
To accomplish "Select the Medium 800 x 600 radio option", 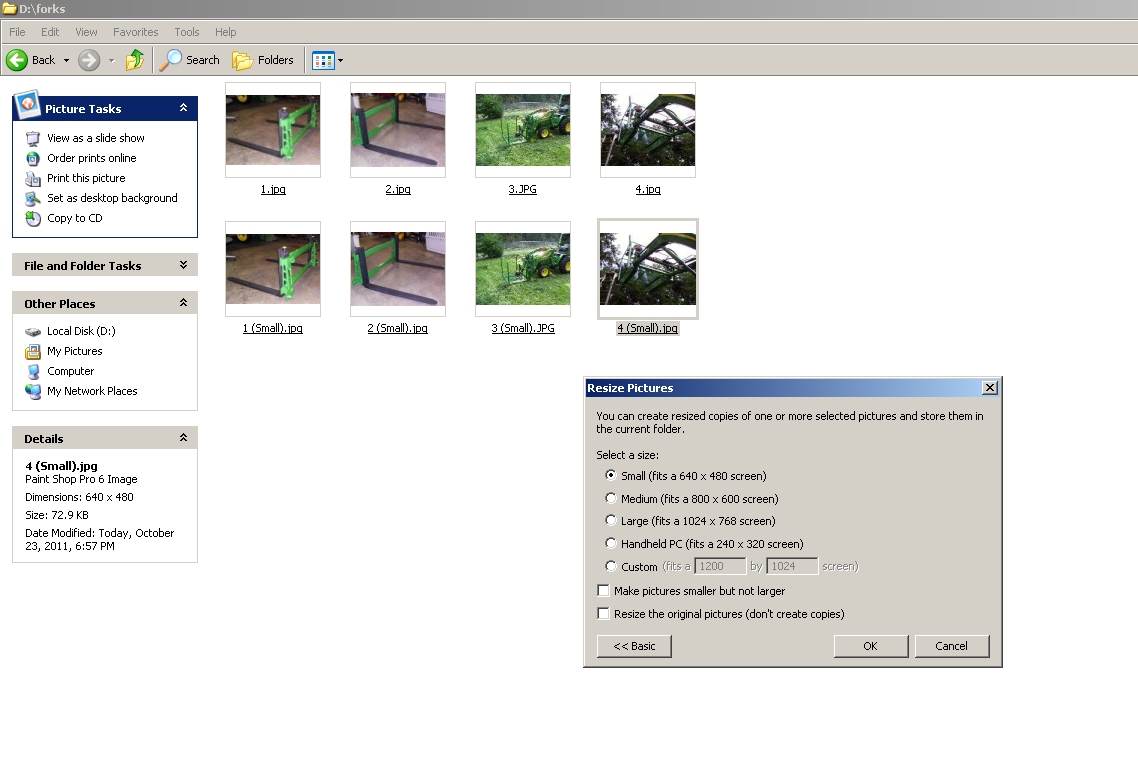I will (611, 498).
